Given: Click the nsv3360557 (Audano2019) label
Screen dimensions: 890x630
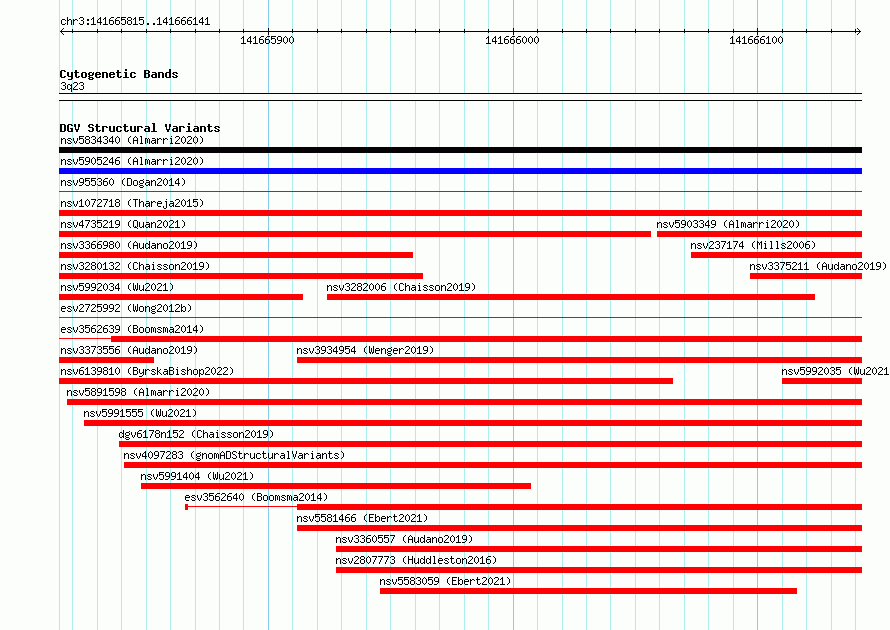Looking at the screenshot, I should point(404,539).
